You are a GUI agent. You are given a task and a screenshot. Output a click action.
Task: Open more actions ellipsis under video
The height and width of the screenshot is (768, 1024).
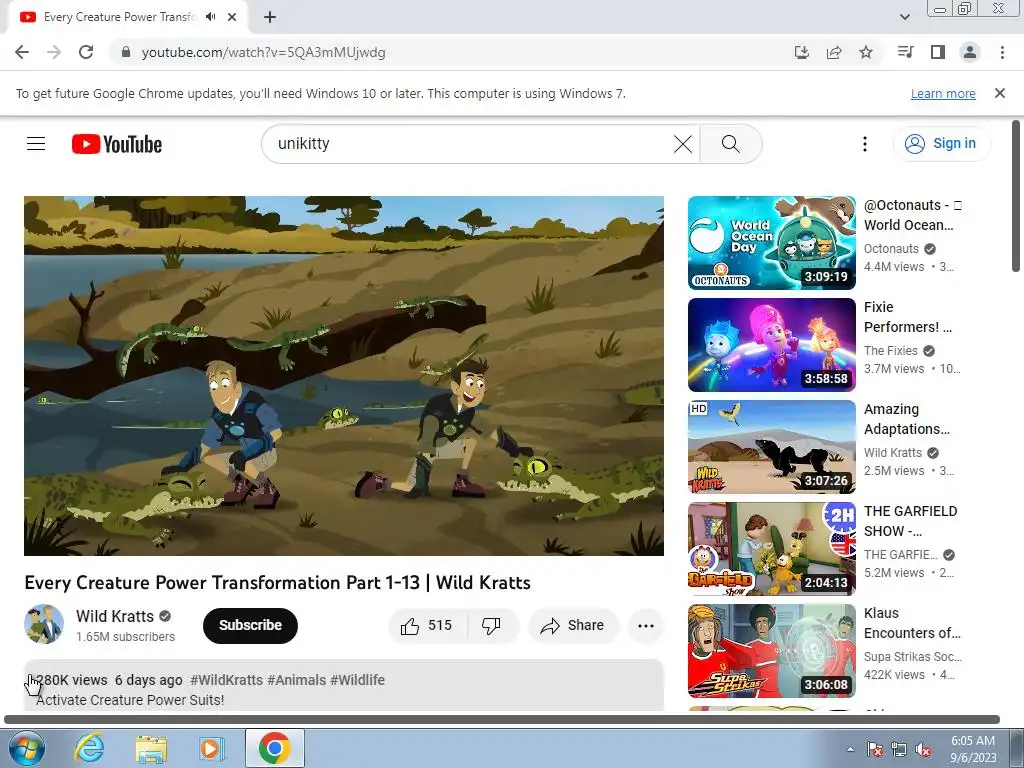coord(646,626)
